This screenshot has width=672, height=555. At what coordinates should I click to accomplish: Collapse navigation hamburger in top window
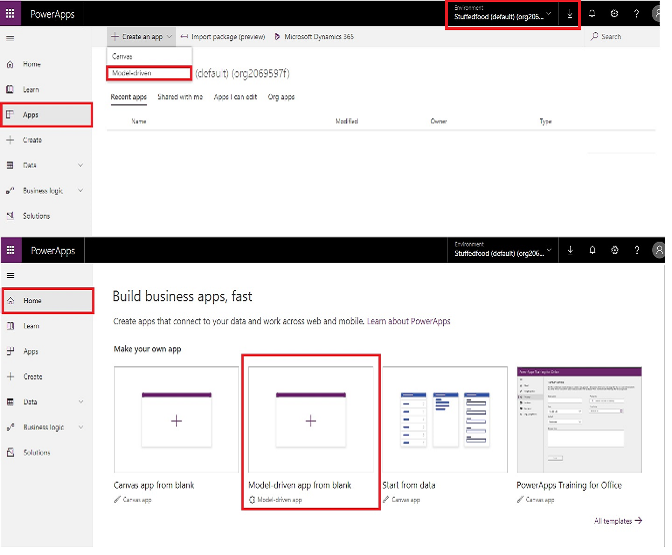(10, 38)
